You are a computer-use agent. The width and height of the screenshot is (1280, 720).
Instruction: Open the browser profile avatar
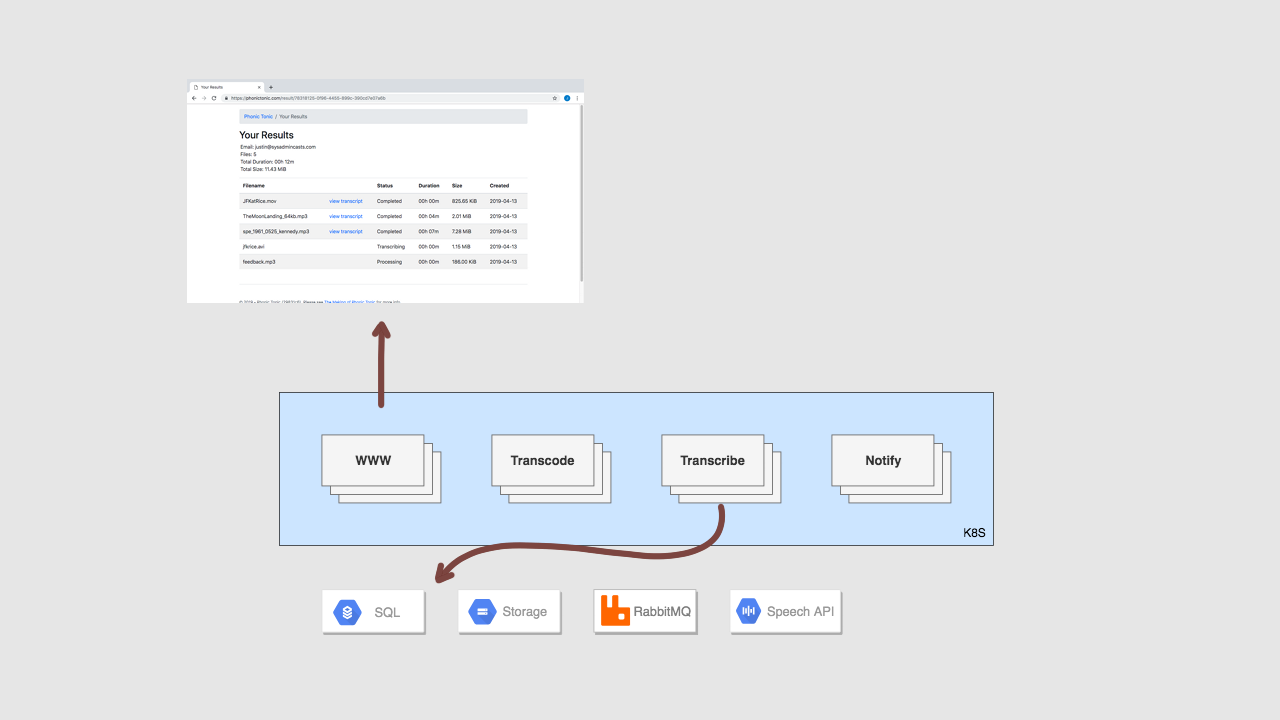point(567,98)
